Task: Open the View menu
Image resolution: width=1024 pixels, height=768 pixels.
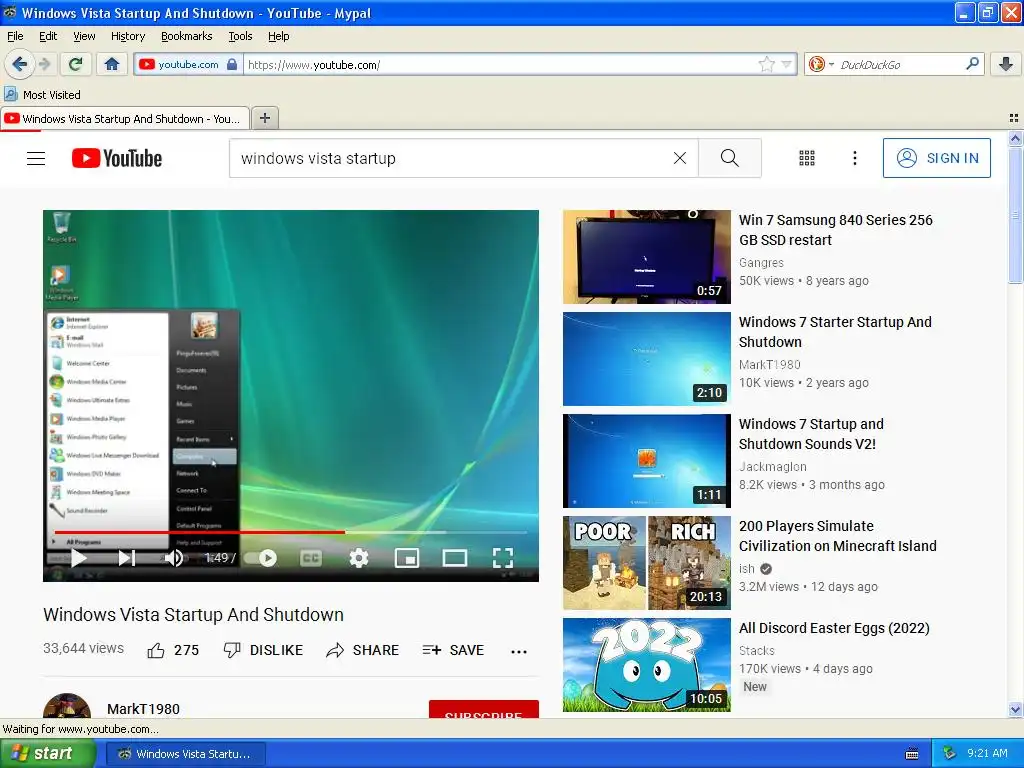Action: [84, 36]
